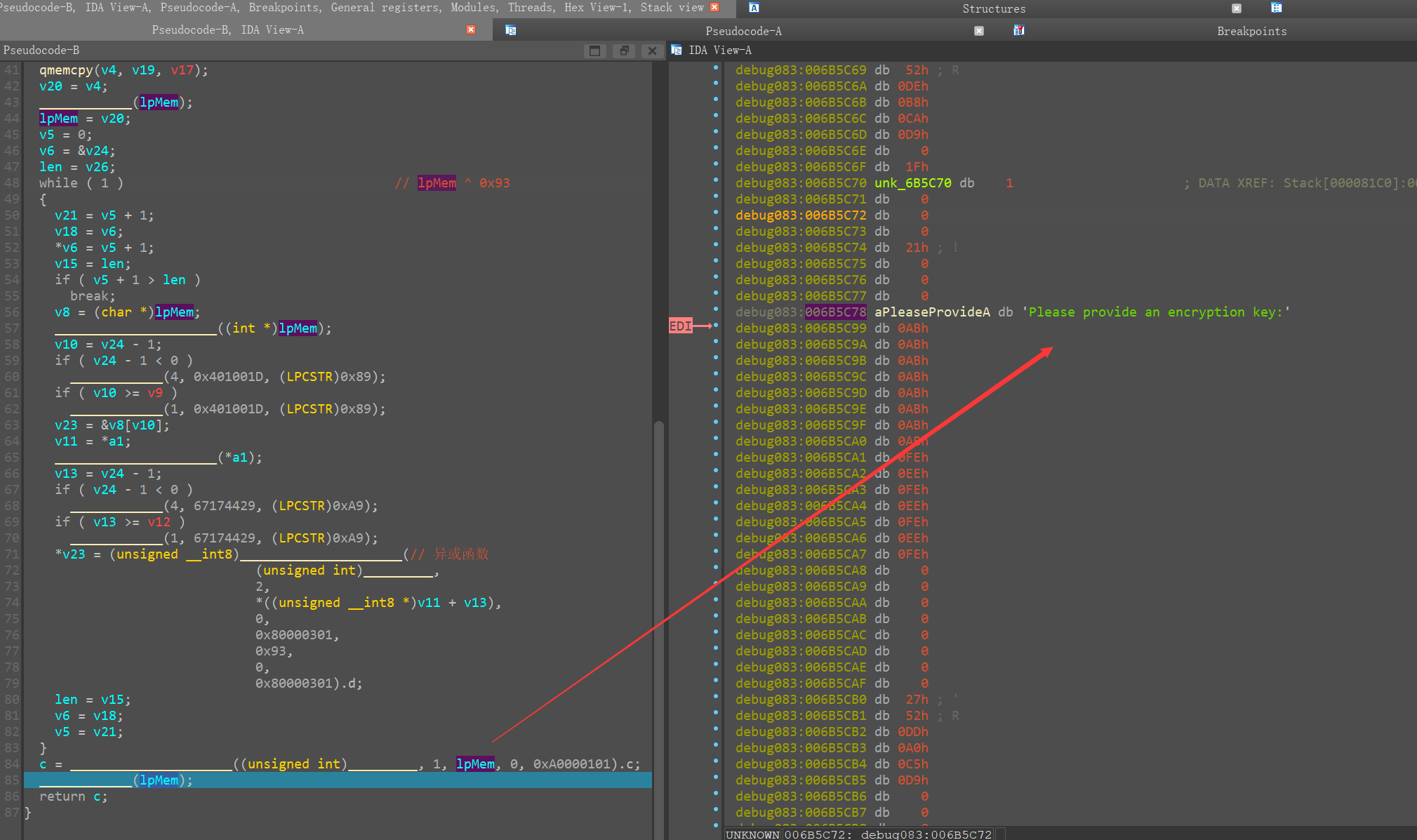The height and width of the screenshot is (840, 1417).
Task: Click the EDI register marker in gutter
Action: pos(680,326)
